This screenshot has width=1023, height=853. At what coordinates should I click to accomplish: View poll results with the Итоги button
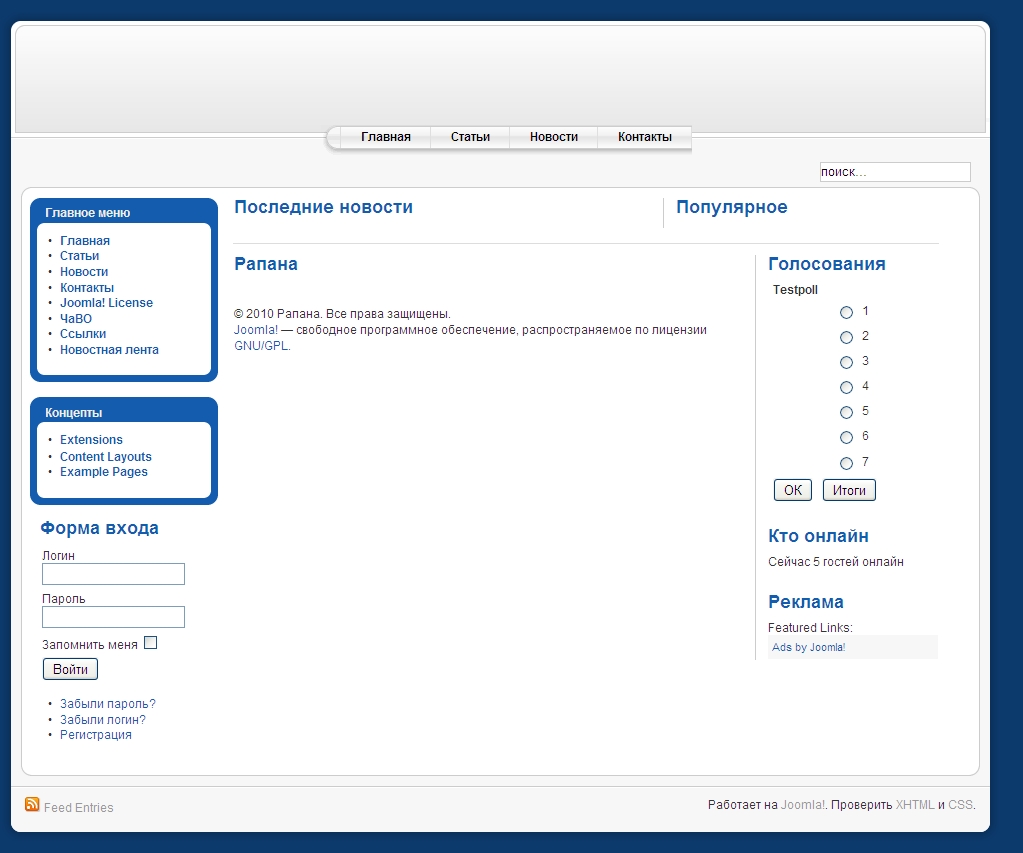(x=849, y=490)
